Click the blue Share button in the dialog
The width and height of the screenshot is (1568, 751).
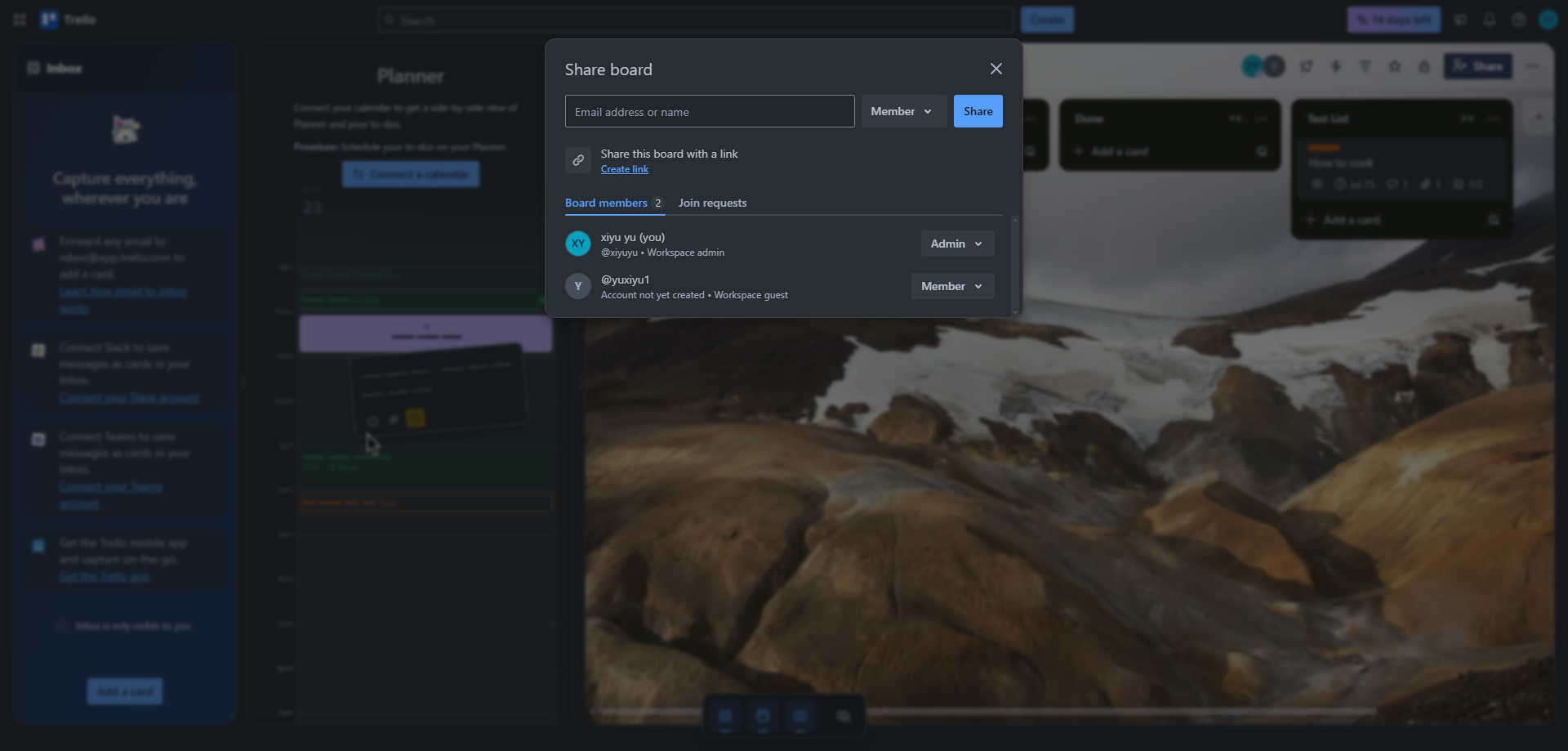click(978, 111)
